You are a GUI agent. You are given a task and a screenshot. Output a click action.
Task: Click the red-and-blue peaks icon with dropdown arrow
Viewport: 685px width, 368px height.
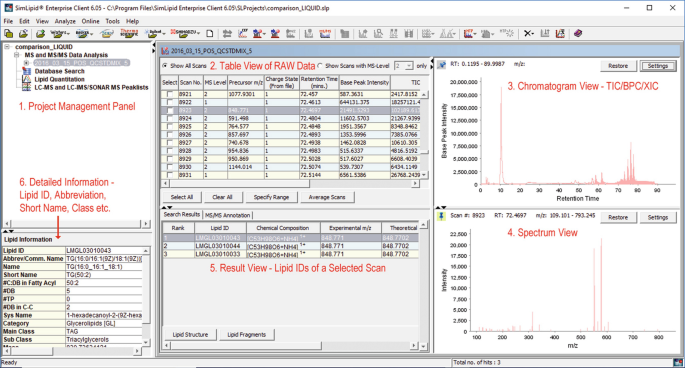[258, 34]
